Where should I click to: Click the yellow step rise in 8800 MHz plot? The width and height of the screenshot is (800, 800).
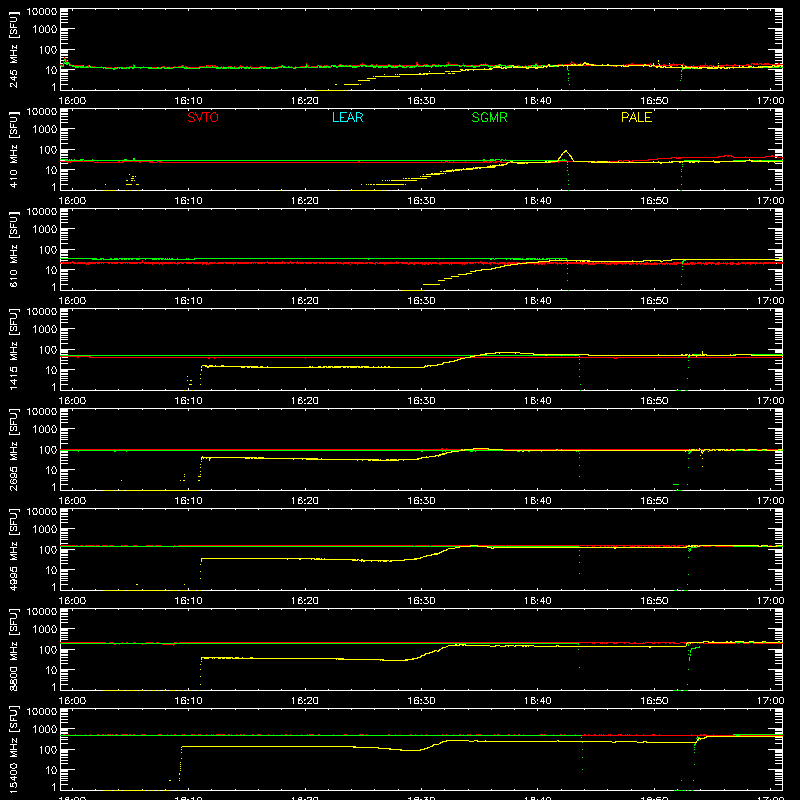coord(201,671)
